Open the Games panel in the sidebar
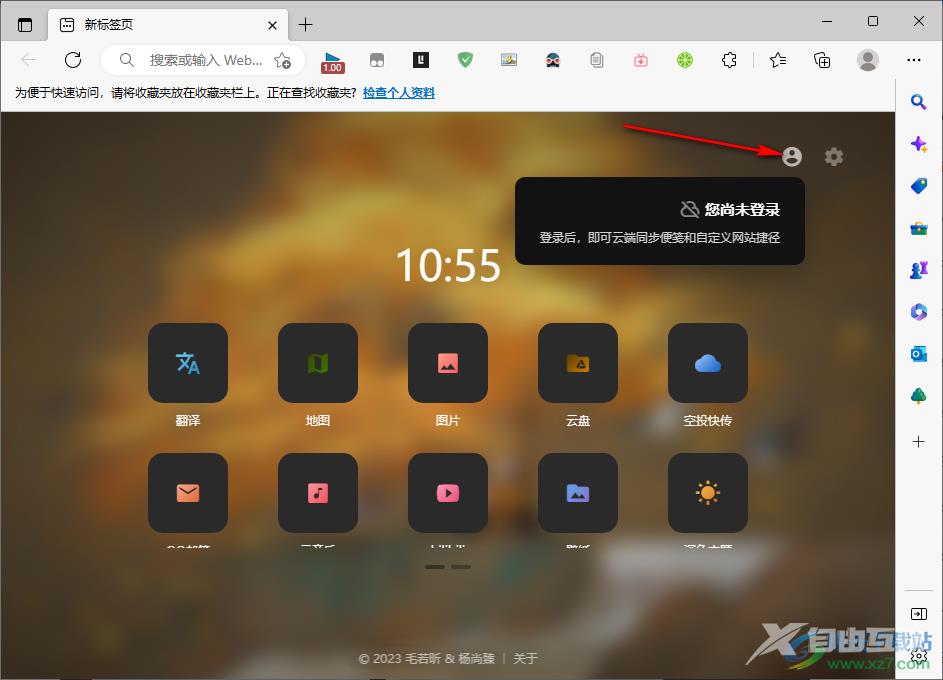This screenshot has height=680, width=943. [x=918, y=269]
